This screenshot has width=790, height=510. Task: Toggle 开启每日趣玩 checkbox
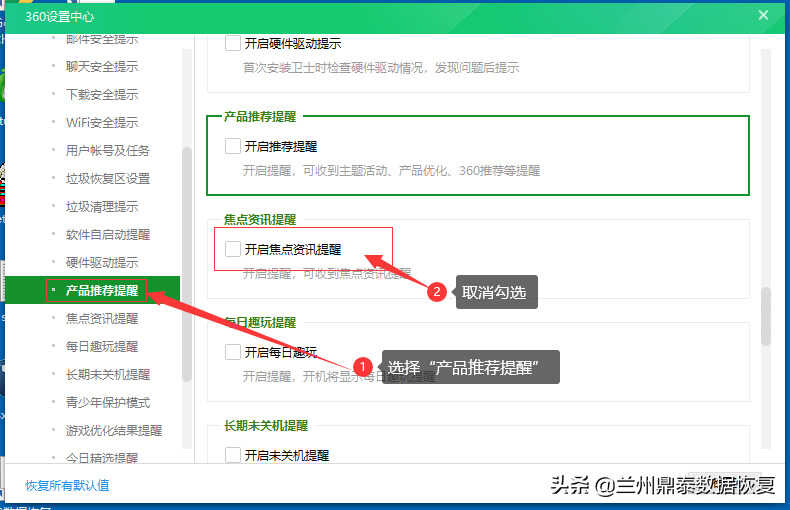233,352
